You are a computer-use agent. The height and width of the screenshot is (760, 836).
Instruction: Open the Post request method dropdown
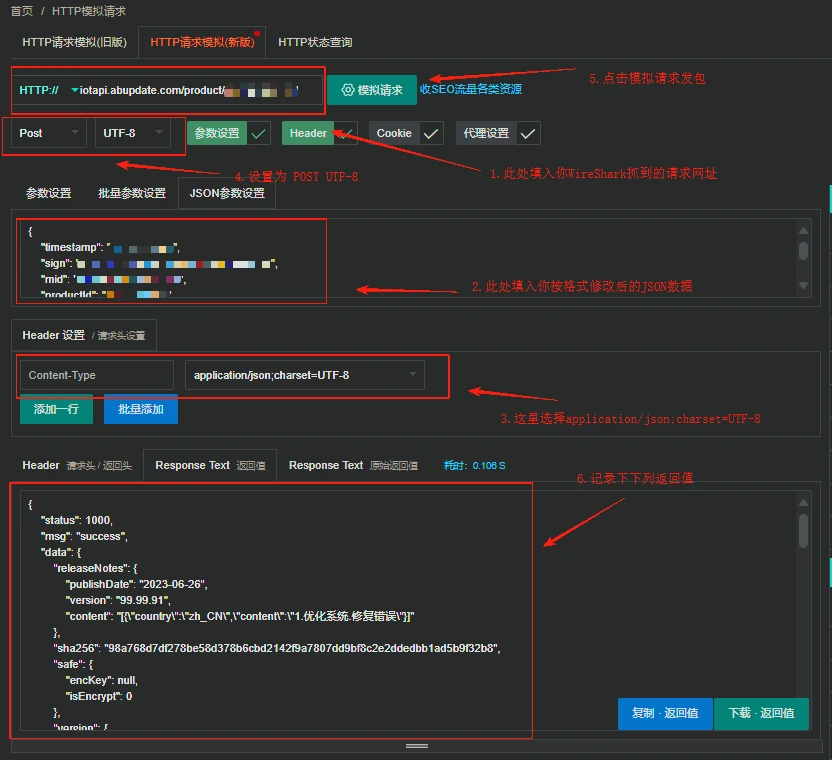[47, 133]
